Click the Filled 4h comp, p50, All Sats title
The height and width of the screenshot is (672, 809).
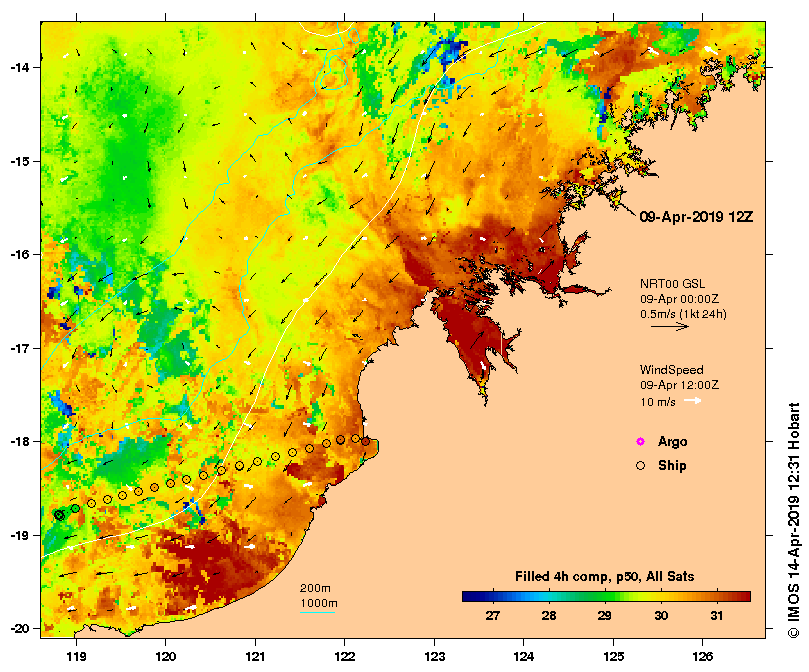pos(605,577)
